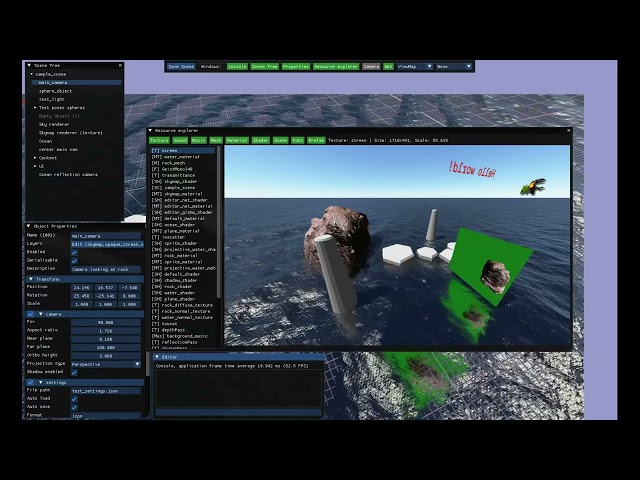Close the Scene Tree panel
Screen dimensions: 640x480
120,65
